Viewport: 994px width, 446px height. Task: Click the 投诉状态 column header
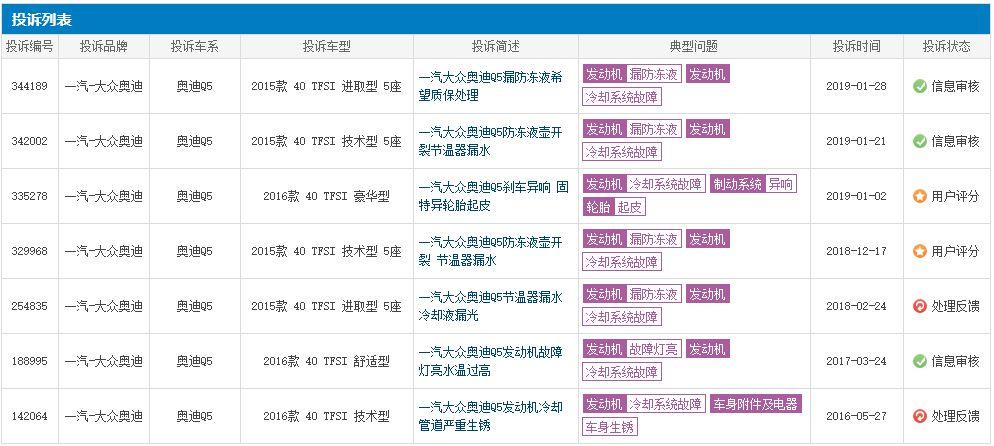[945, 46]
